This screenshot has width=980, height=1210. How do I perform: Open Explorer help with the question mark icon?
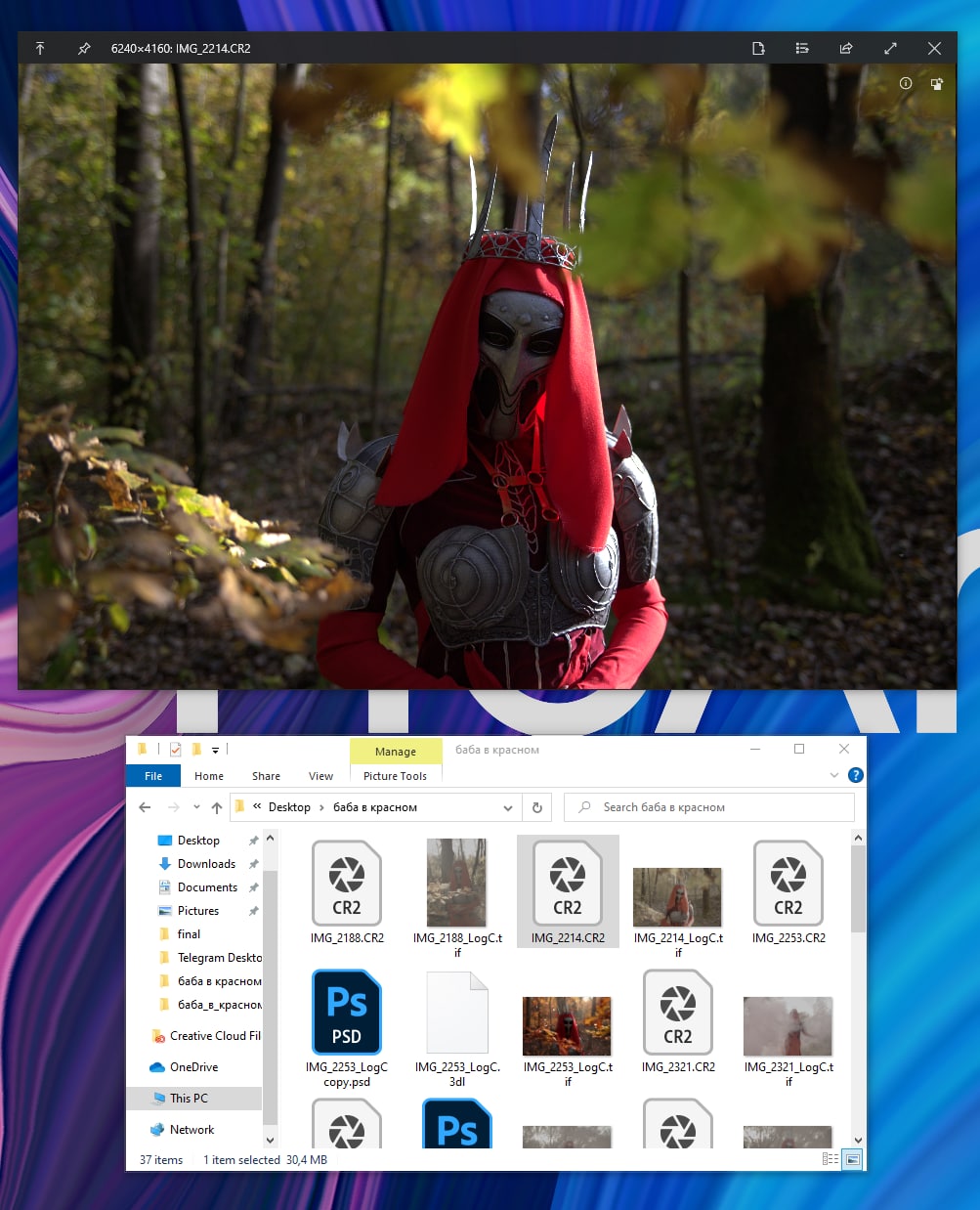click(855, 775)
